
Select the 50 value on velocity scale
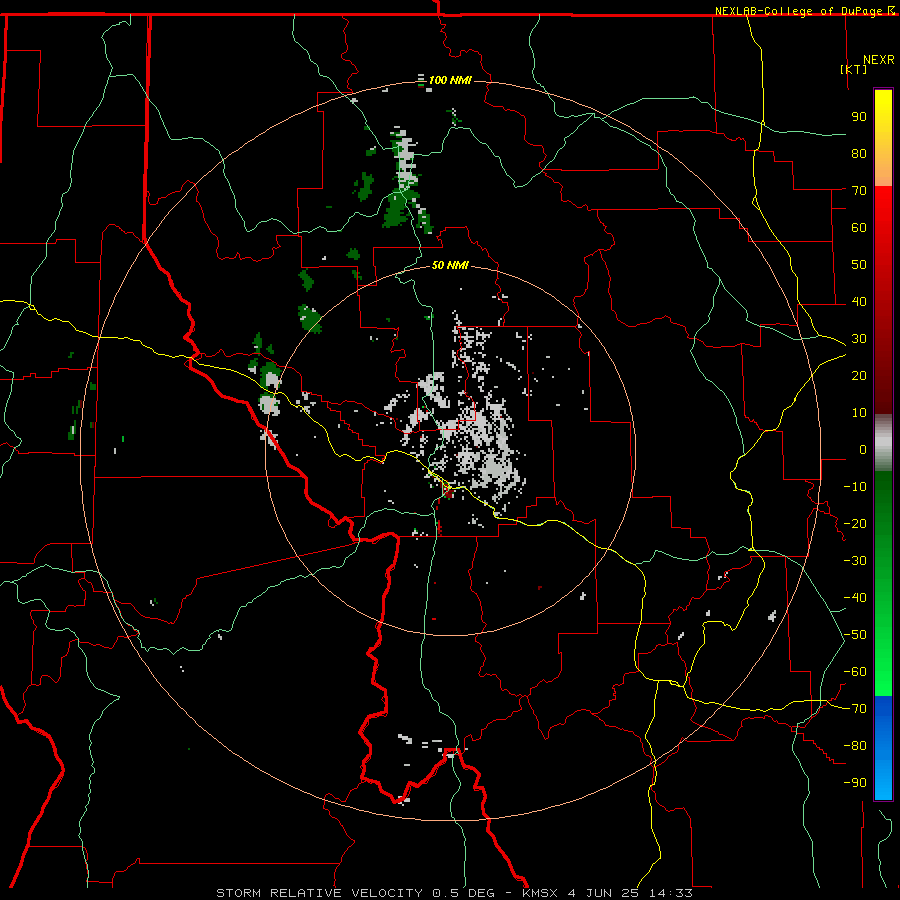tap(859, 265)
